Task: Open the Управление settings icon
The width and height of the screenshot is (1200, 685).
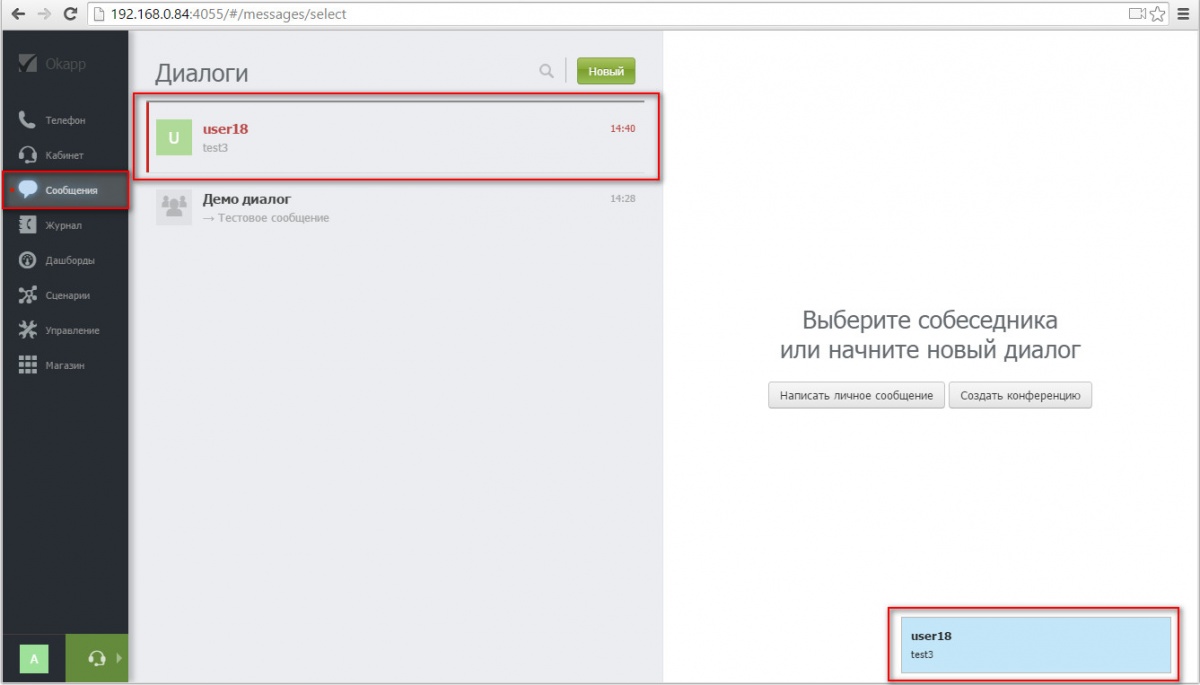Action: click(28, 331)
